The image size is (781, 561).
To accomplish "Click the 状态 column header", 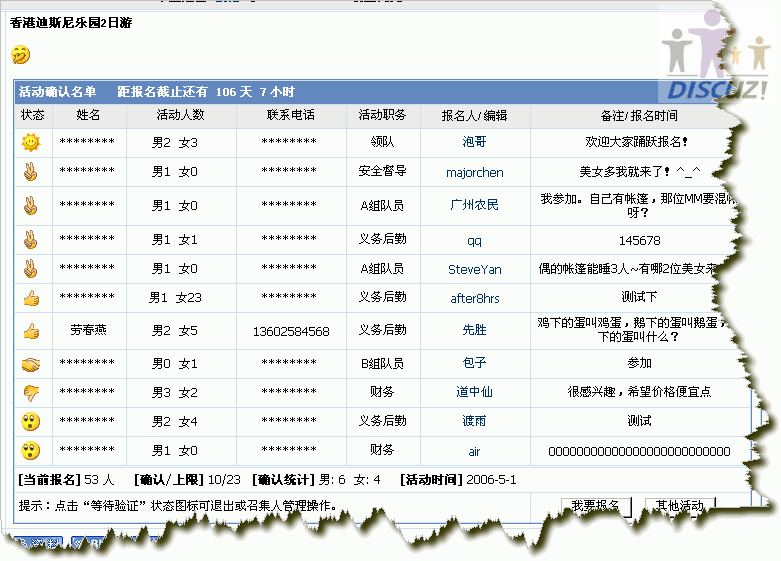I will tap(33, 115).
